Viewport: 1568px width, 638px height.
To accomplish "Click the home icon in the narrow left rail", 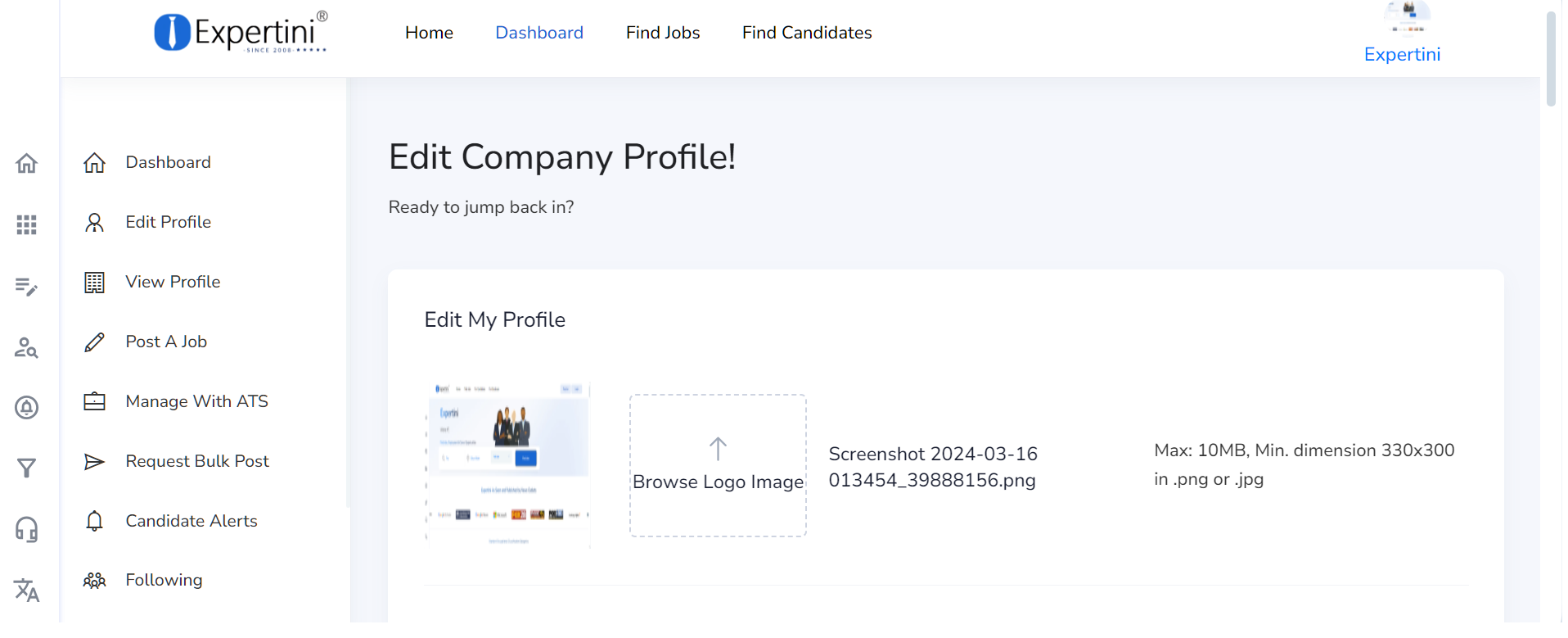I will click(x=26, y=163).
